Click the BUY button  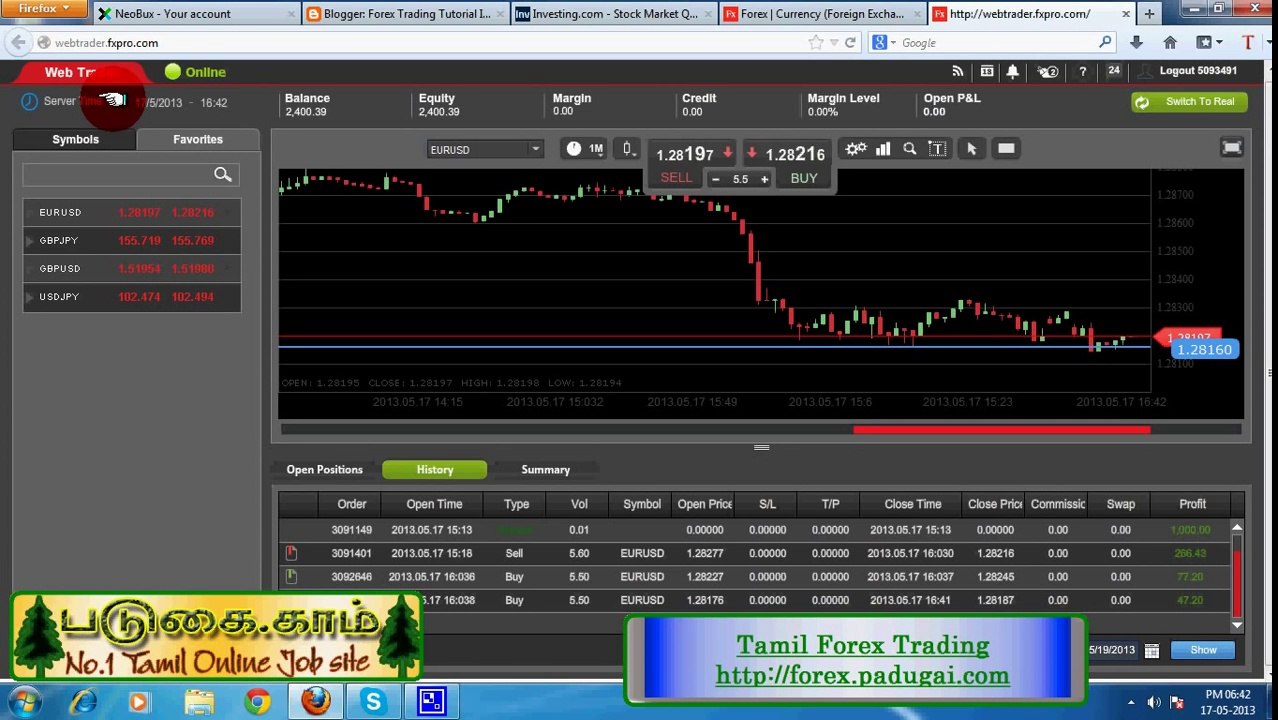click(x=804, y=178)
